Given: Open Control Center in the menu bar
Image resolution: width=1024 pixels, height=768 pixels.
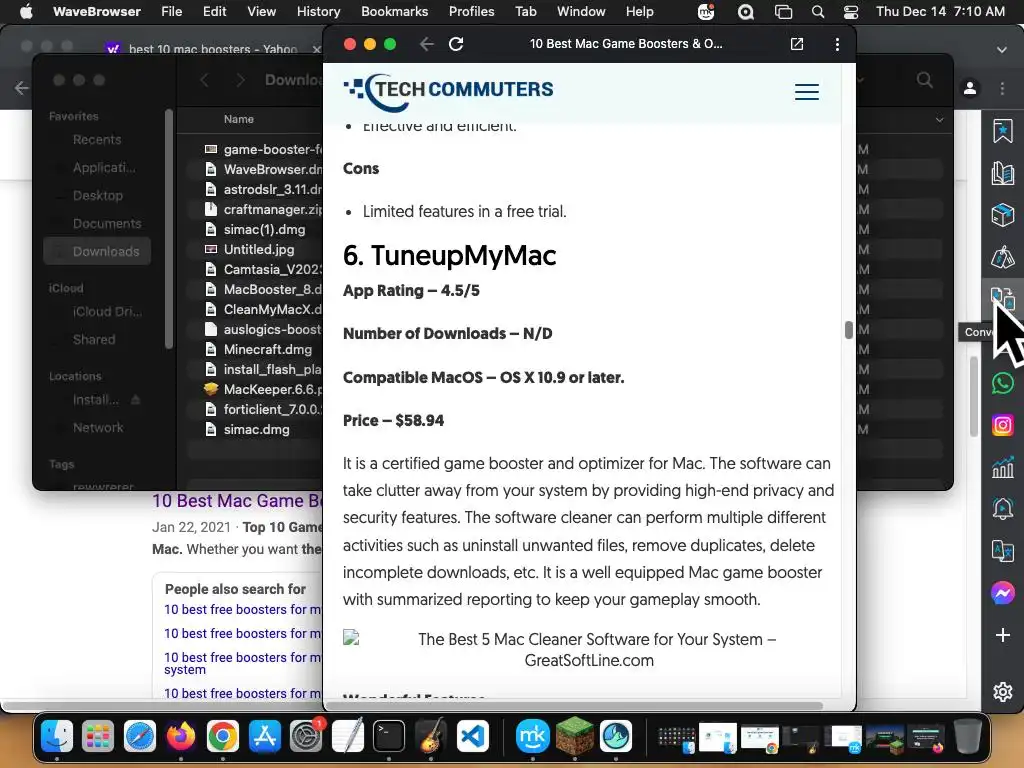Looking at the screenshot, I should [851, 11].
